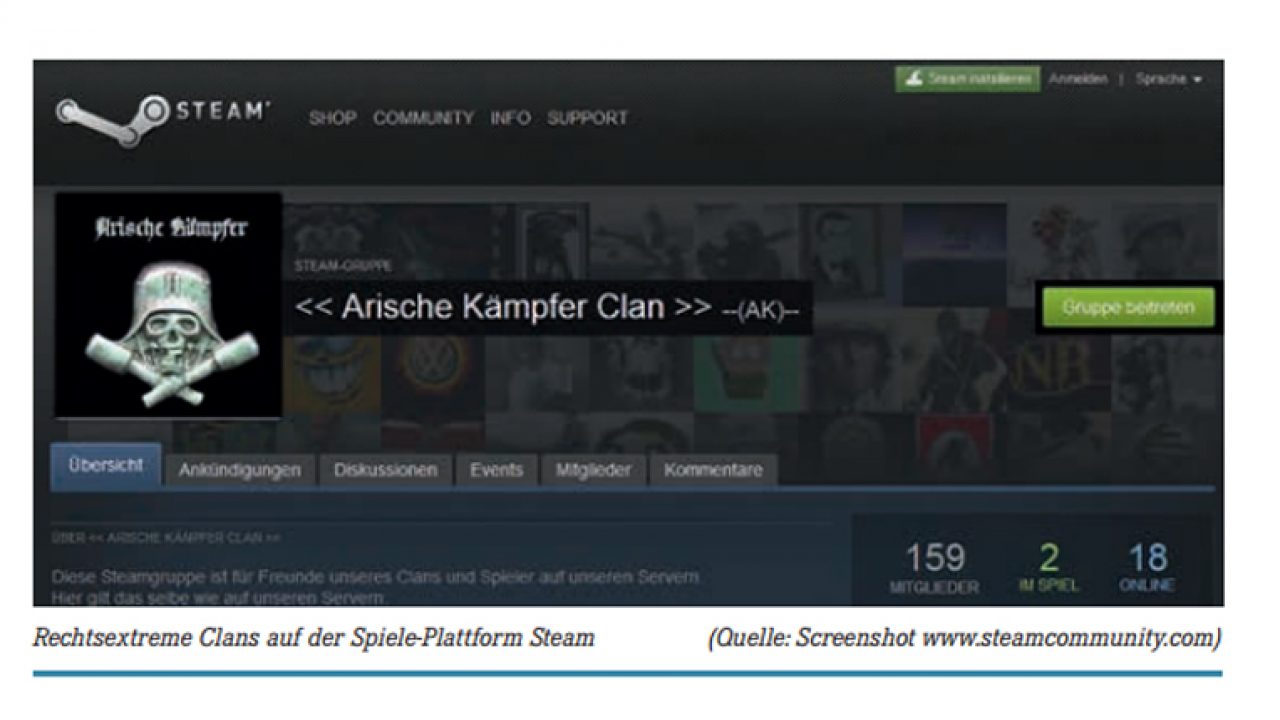Click the group avatar image
Image resolution: width=1280 pixels, height=720 pixels.
tap(168, 305)
